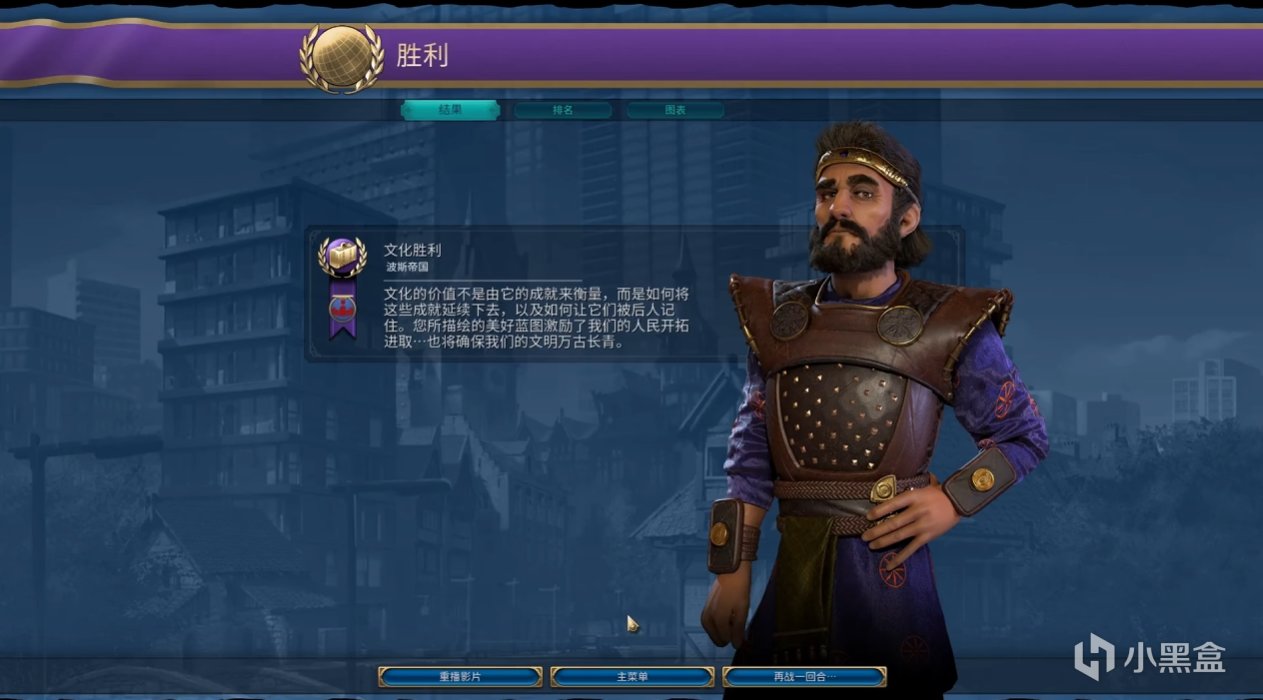The width and height of the screenshot is (1263, 700).
Task: Click the 胜利 title text
Action: [422, 55]
